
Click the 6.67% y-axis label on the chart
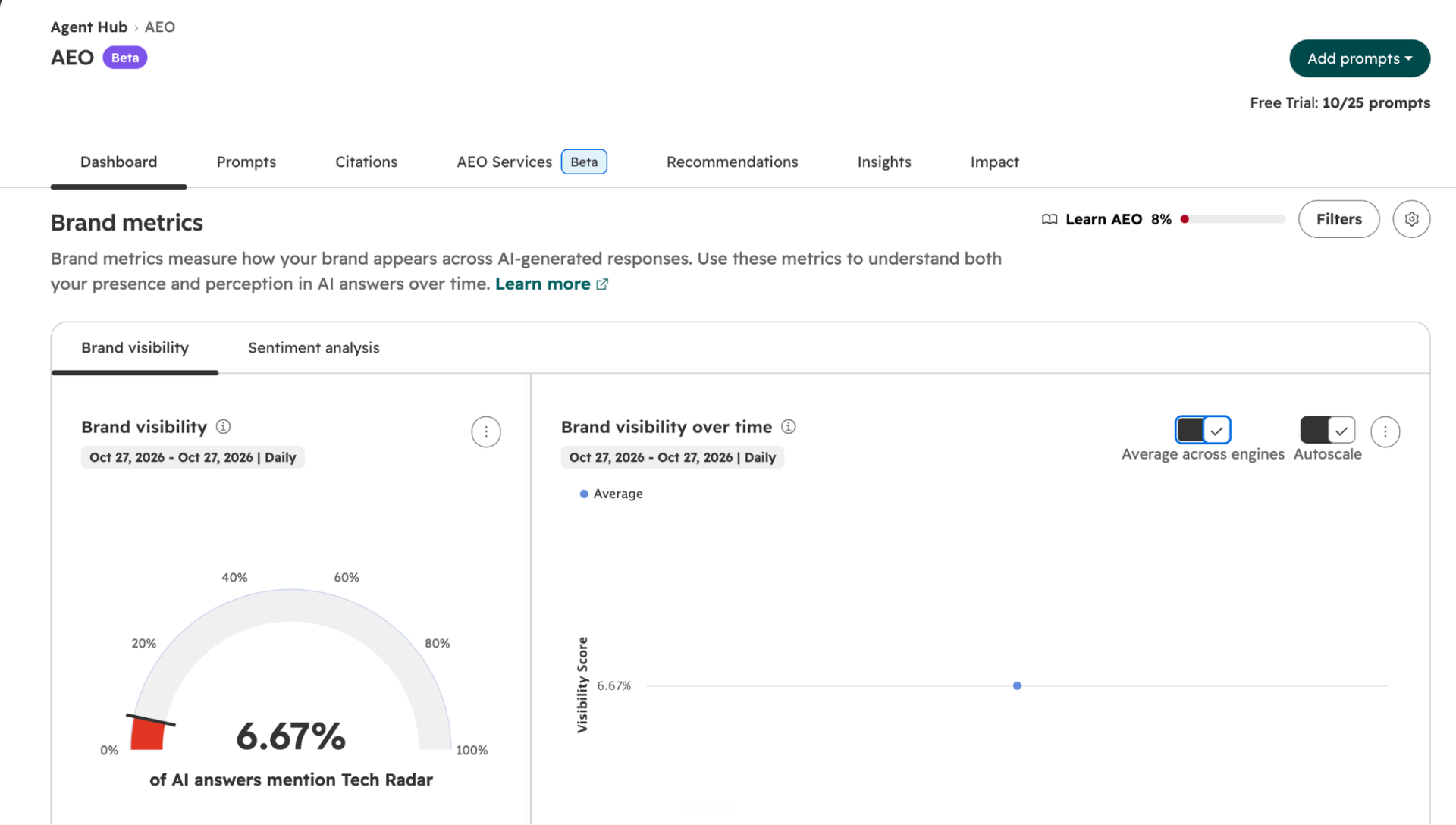pyautogui.click(x=613, y=685)
